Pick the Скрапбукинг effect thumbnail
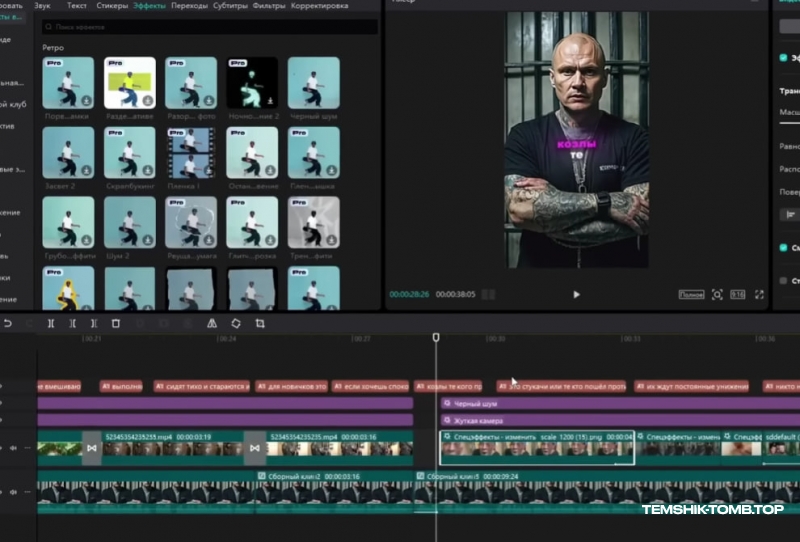 [130, 153]
